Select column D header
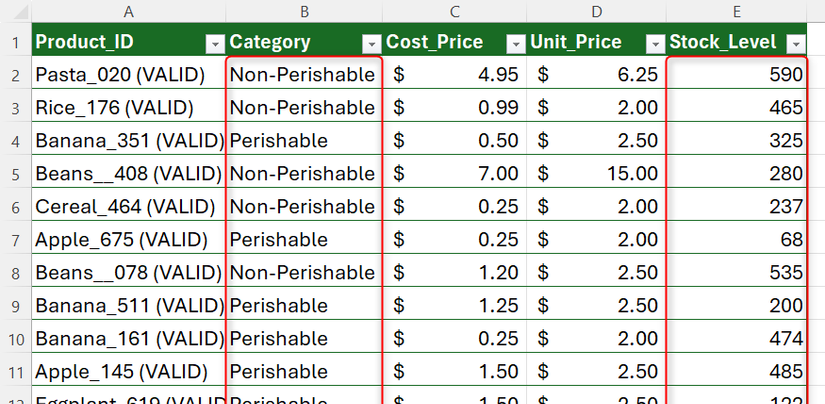Image resolution: width=825 pixels, height=404 pixels. pyautogui.click(x=597, y=12)
